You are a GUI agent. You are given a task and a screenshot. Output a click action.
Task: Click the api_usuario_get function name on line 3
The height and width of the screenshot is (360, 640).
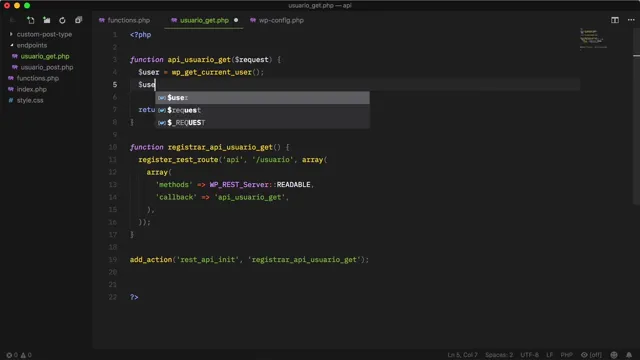point(199,60)
